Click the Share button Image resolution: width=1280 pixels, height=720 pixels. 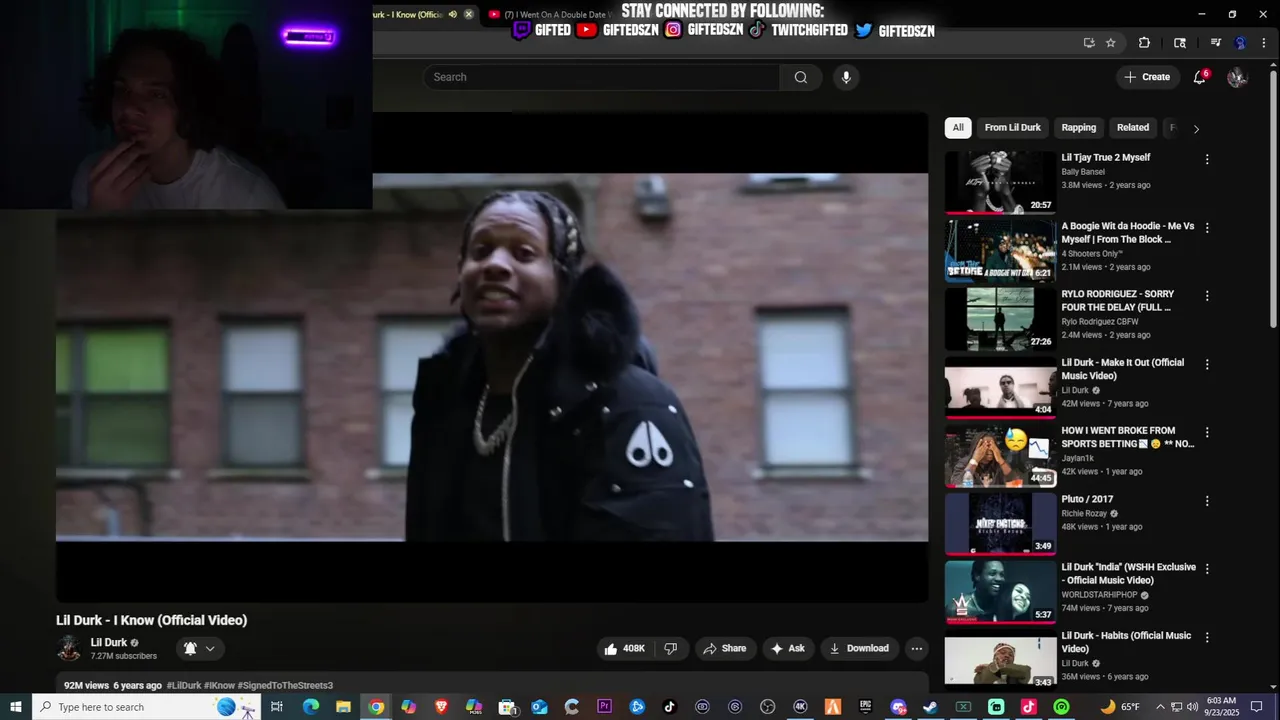pos(725,648)
